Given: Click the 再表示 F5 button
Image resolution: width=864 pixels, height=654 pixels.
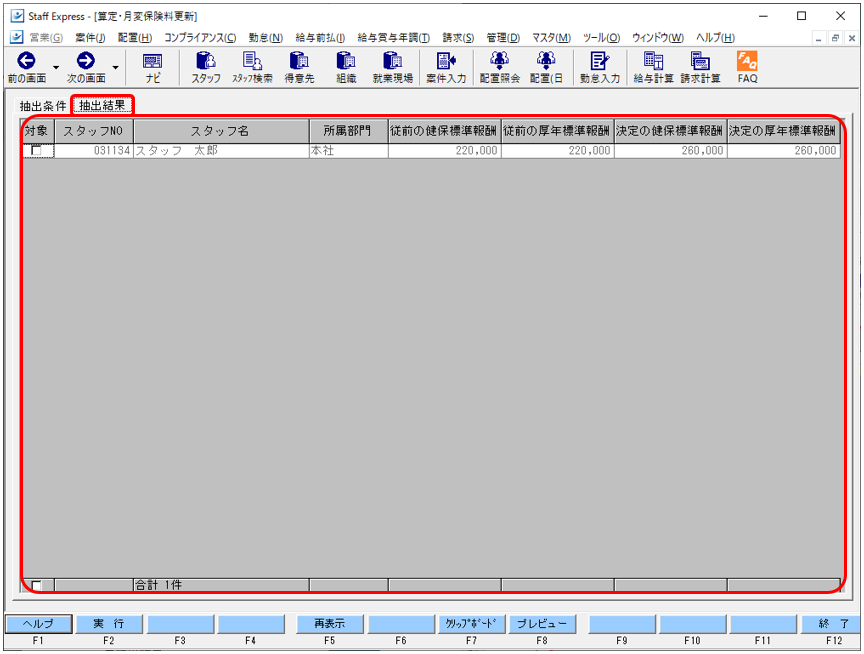Looking at the screenshot, I should (330, 624).
